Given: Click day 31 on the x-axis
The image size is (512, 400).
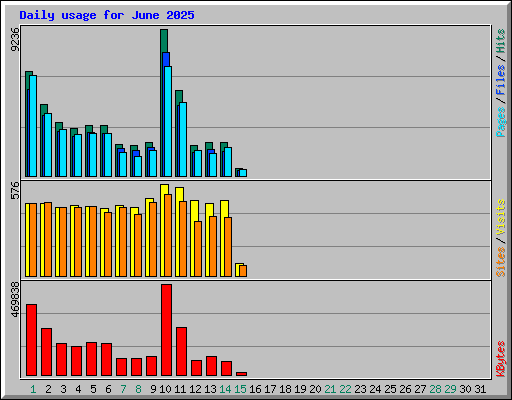Looking at the screenshot, I should [480, 389].
